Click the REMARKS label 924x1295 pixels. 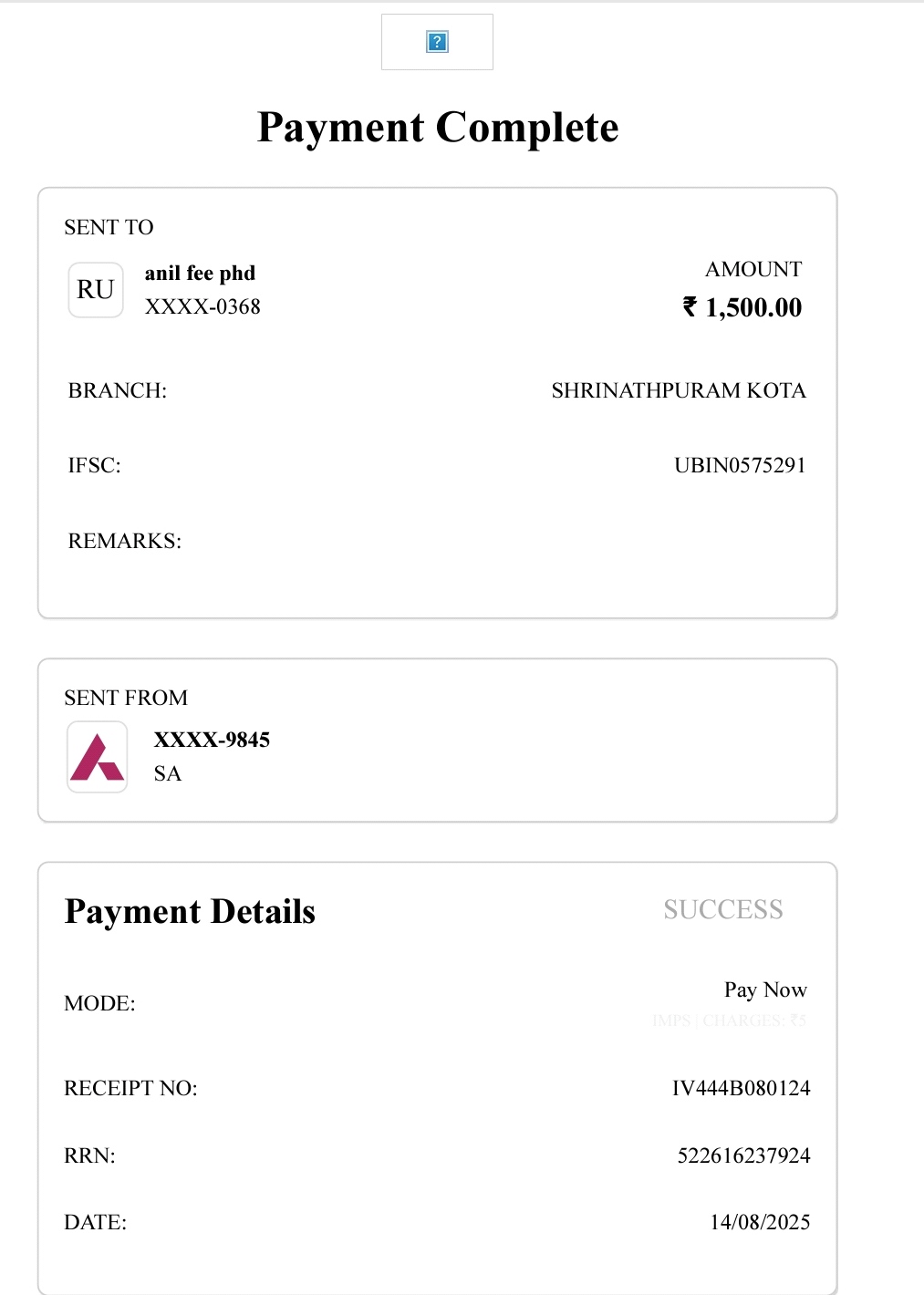[x=125, y=542]
